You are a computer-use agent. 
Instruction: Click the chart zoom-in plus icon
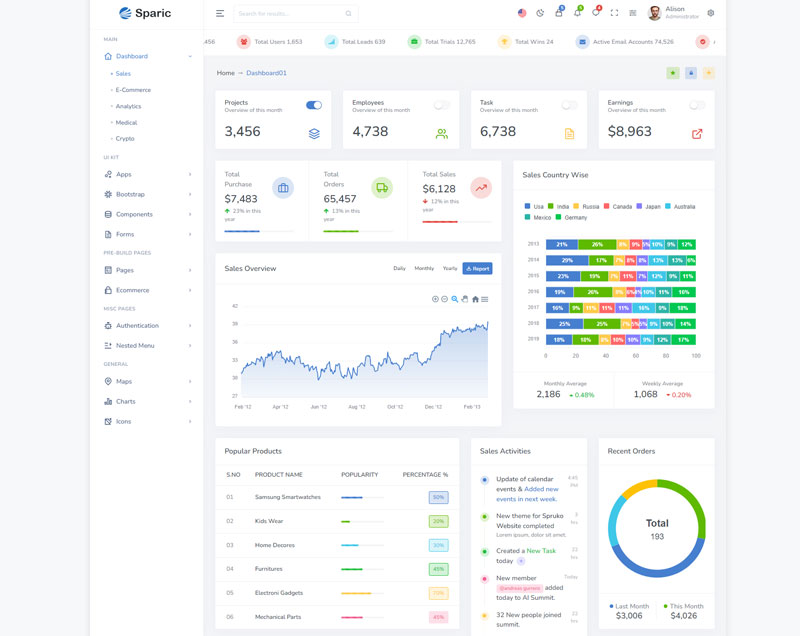click(x=435, y=299)
